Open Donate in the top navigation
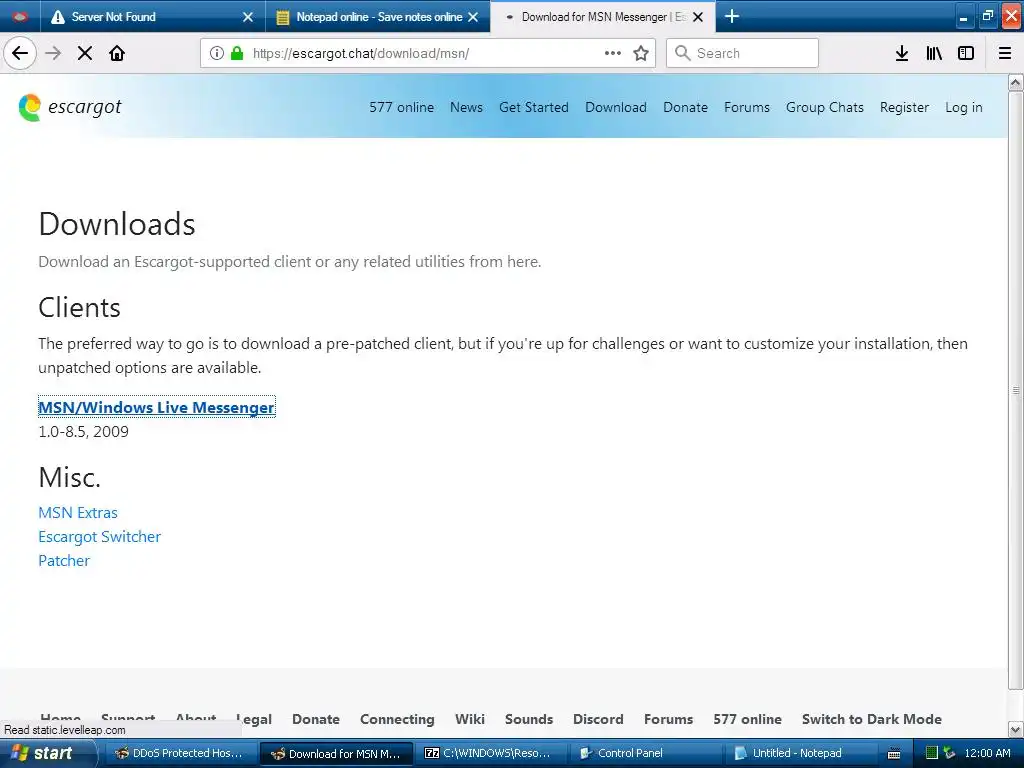 (x=685, y=107)
